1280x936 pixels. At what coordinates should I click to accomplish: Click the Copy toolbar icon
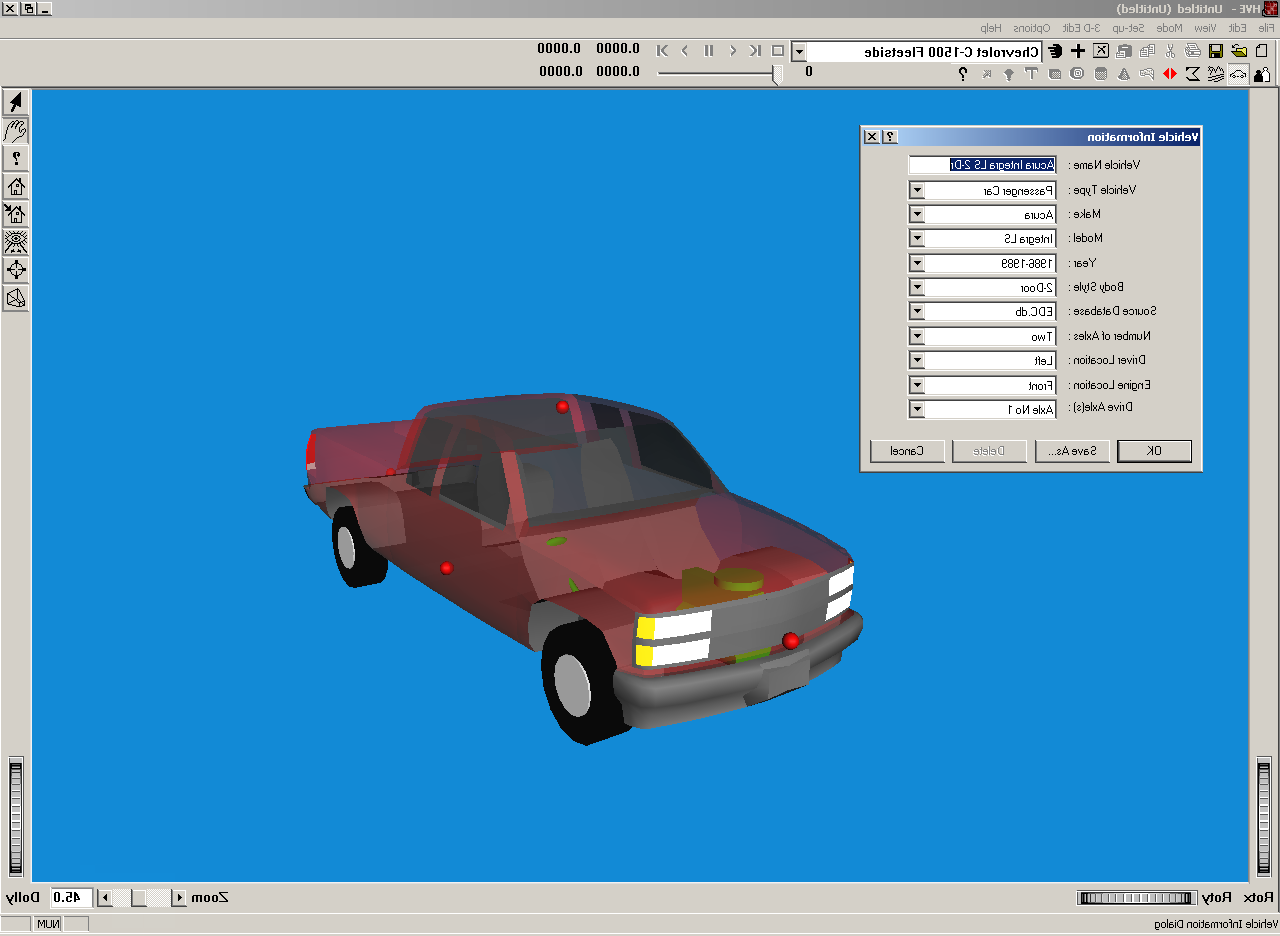tap(1147, 50)
